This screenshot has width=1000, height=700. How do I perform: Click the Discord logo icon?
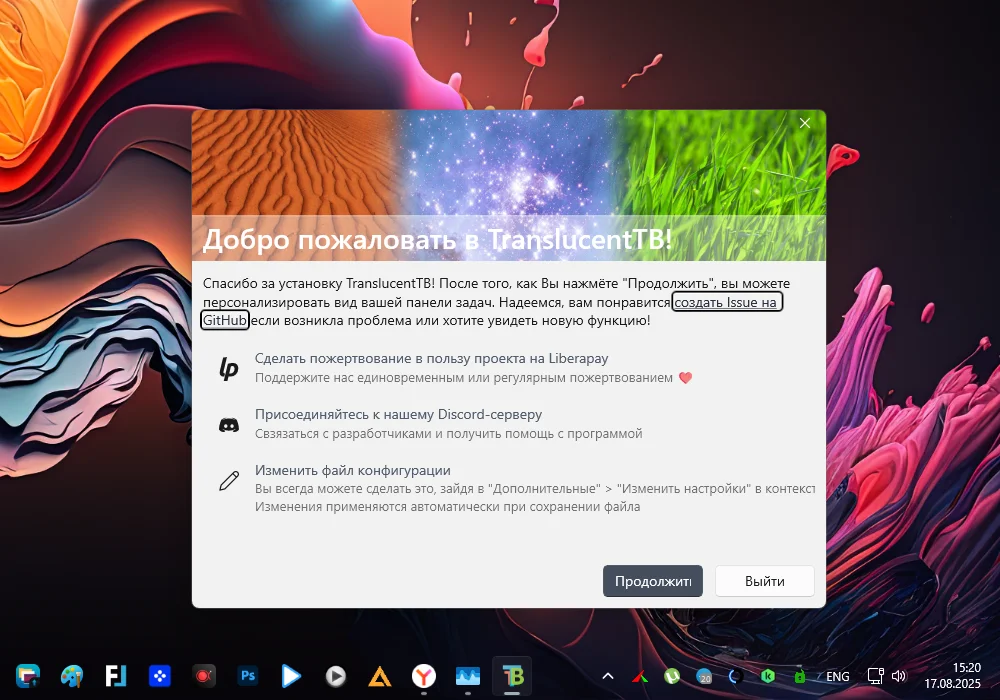(229, 425)
